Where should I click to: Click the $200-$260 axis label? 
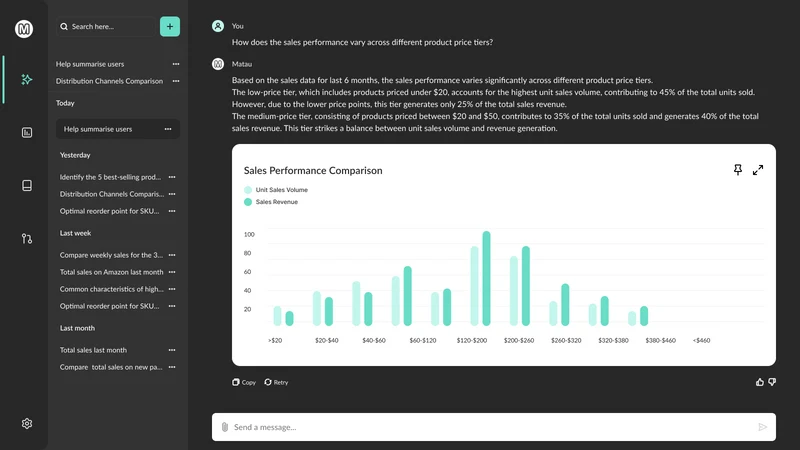(x=519, y=340)
